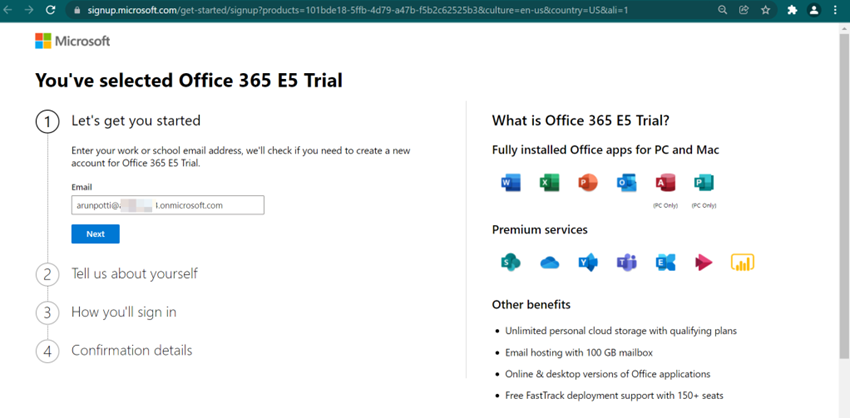Go back with the browser back arrow
The width and height of the screenshot is (850, 418).
click(8, 10)
